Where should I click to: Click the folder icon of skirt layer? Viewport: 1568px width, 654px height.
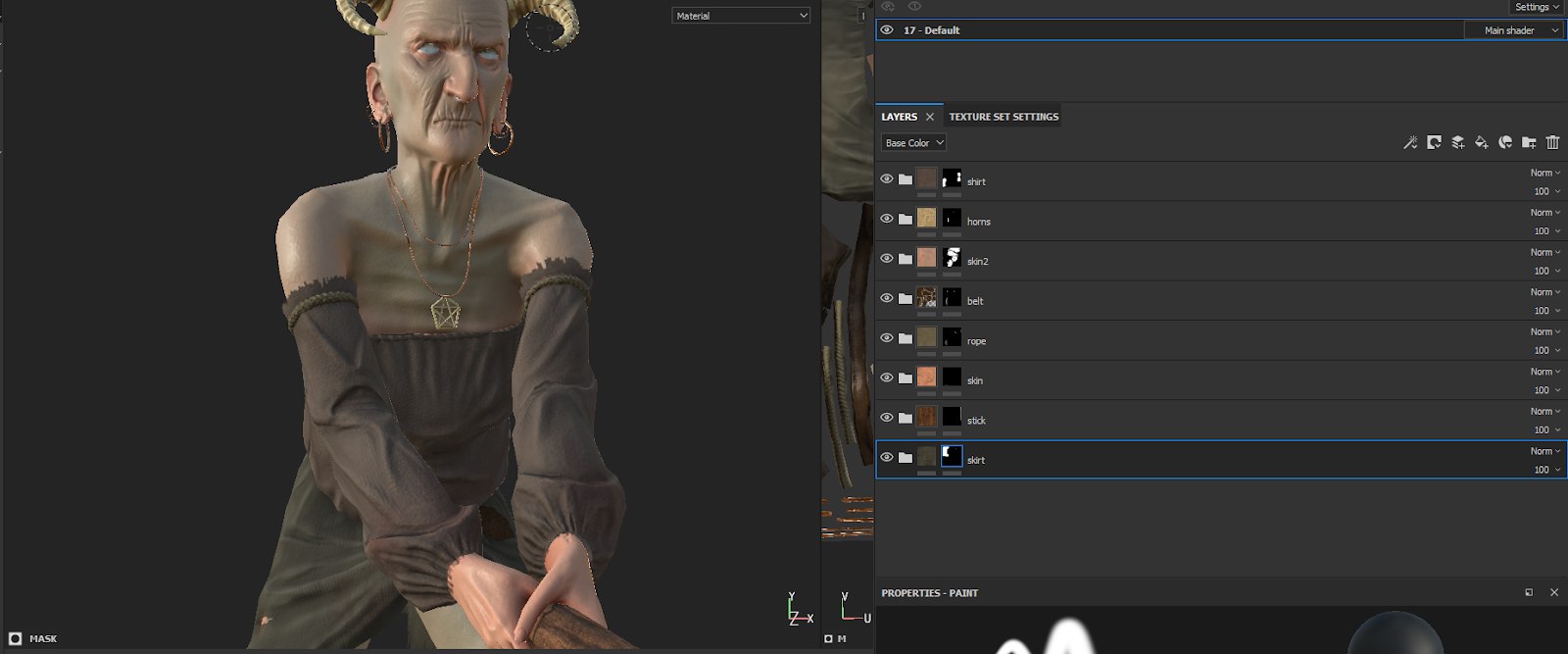906,457
